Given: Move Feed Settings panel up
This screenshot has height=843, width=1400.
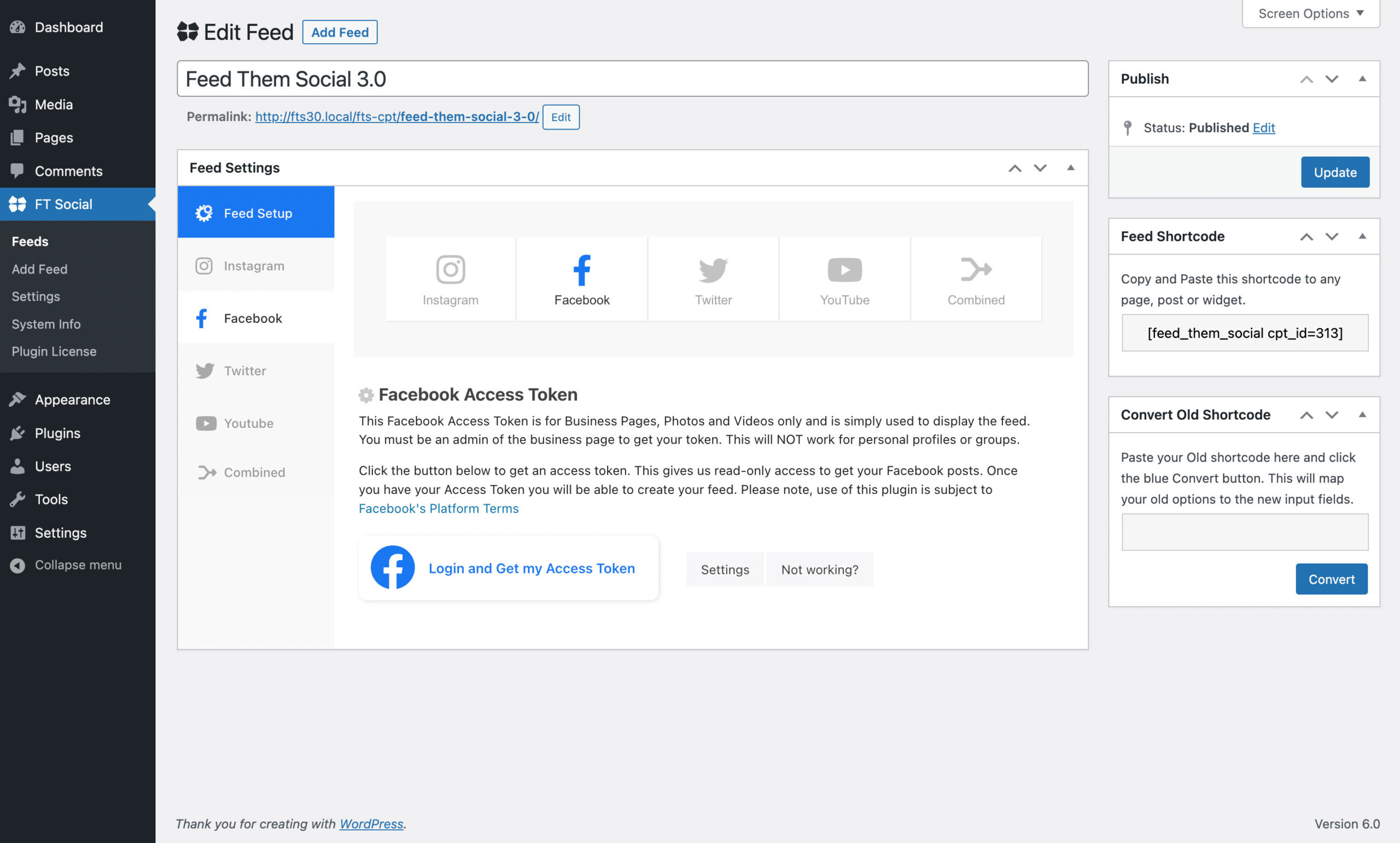Looking at the screenshot, I should click(x=1014, y=167).
